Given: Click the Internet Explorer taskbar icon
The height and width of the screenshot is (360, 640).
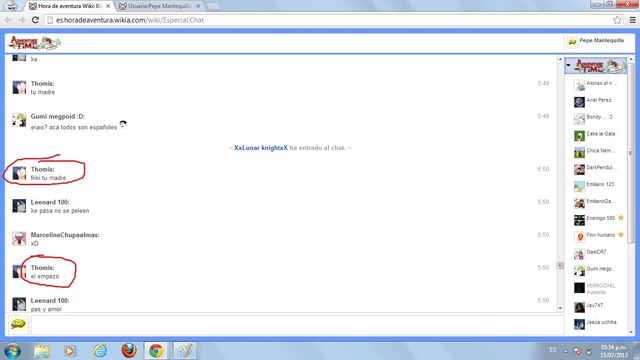Looking at the screenshot, I should [x=100, y=351].
